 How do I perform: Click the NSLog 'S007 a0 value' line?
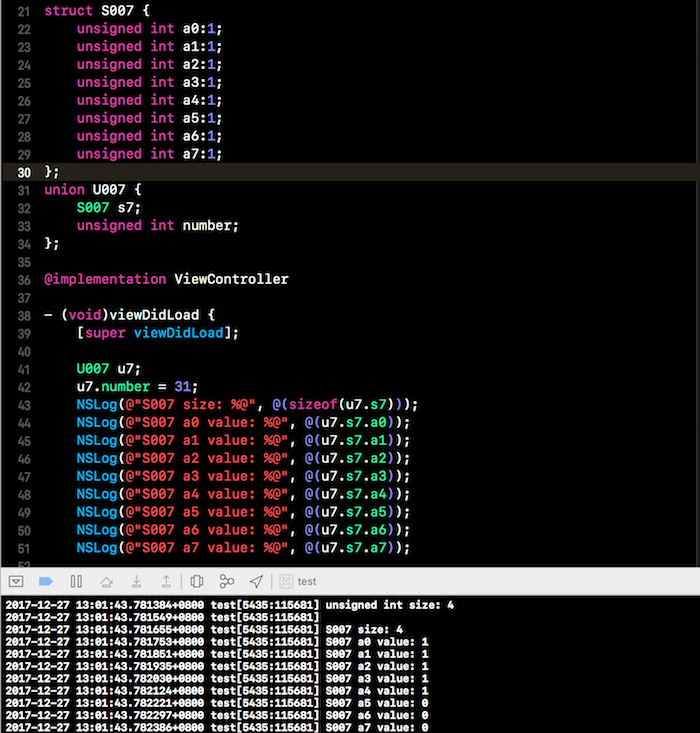click(x=243, y=422)
